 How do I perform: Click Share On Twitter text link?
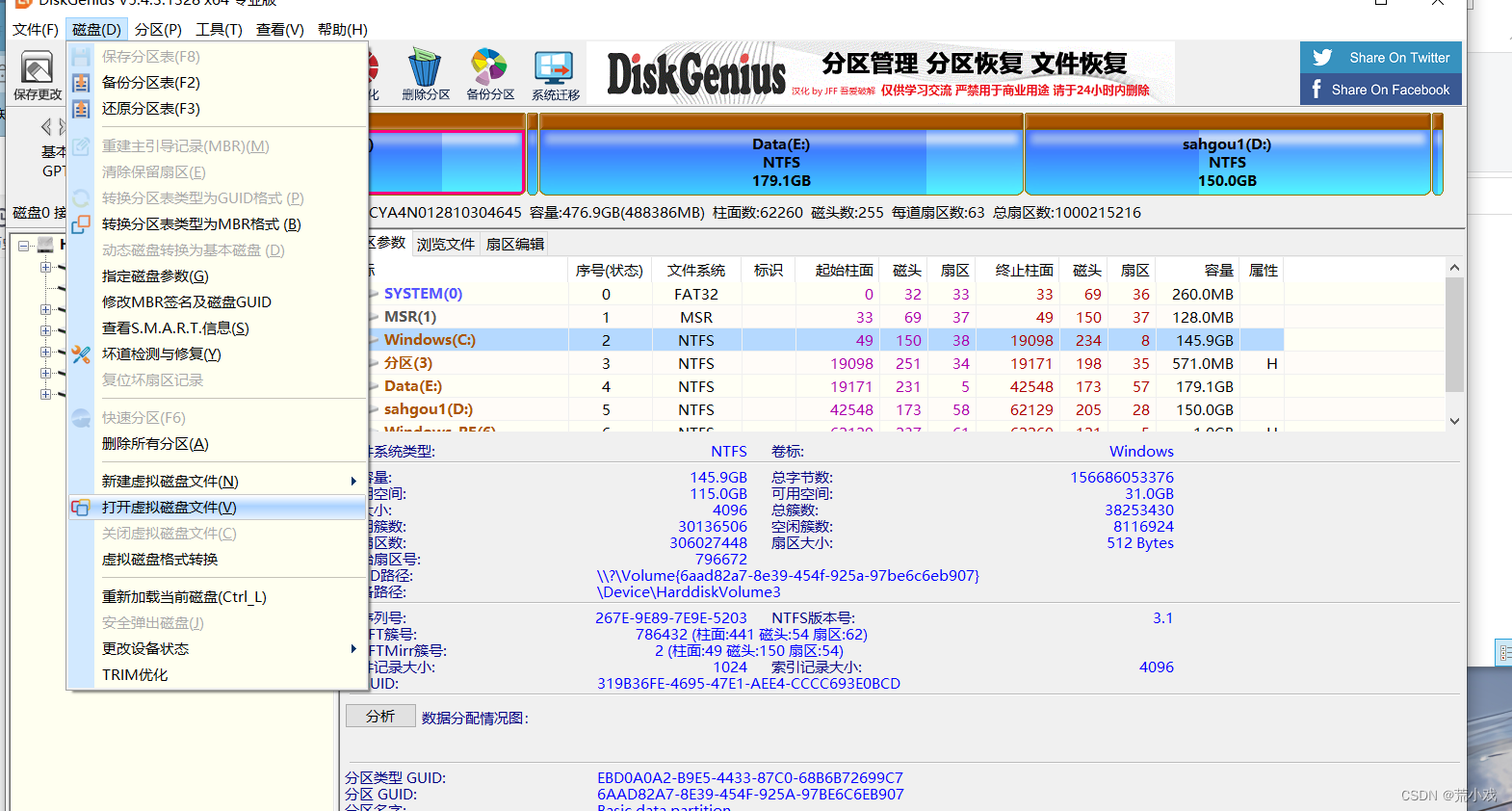point(1399,58)
